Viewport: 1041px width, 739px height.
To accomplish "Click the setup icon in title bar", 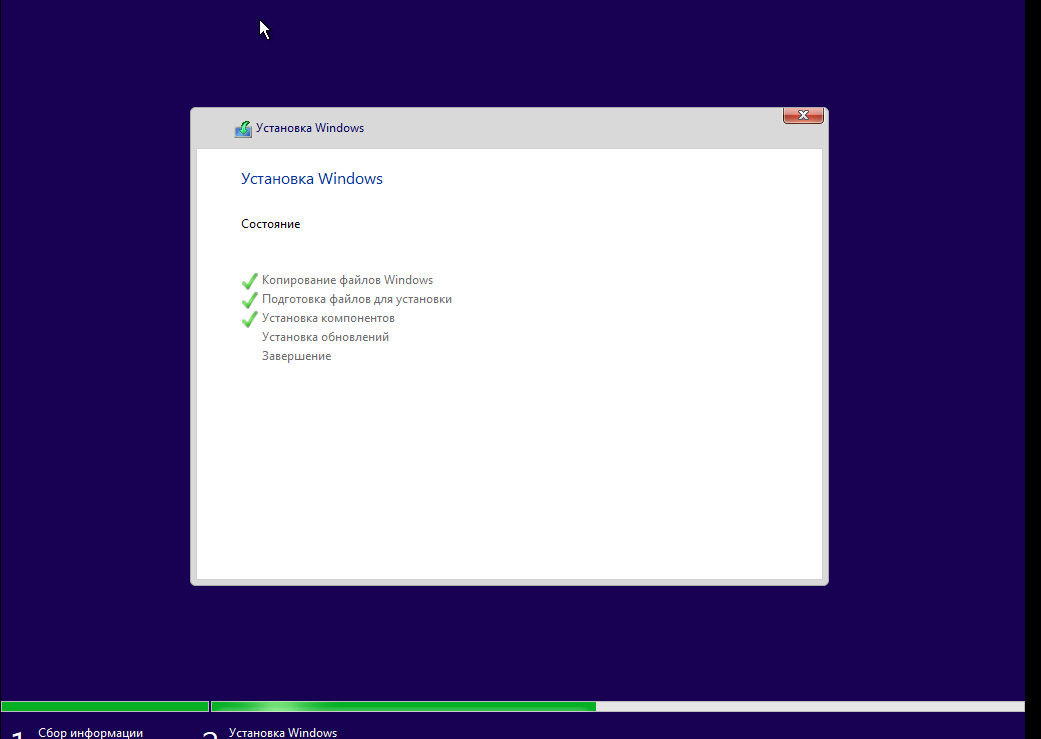I will 243,129.
